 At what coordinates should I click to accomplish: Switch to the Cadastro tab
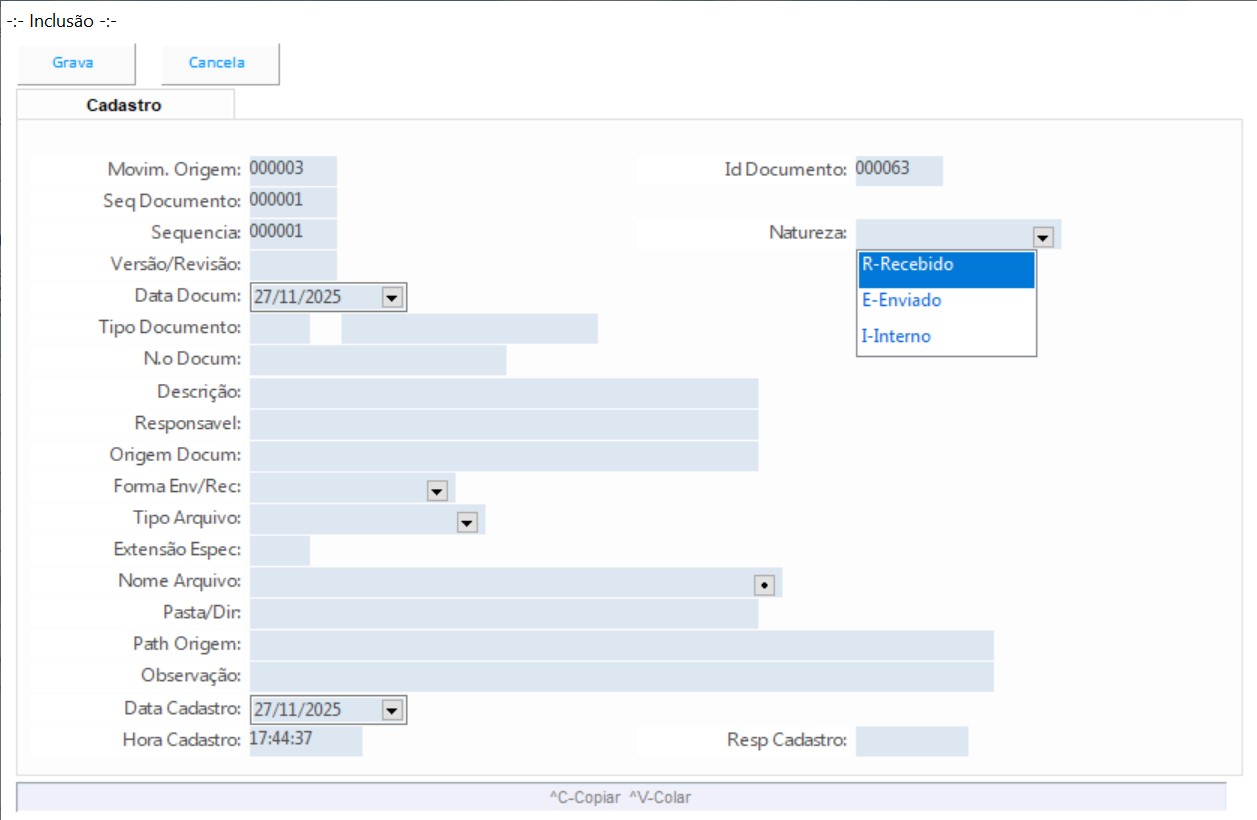[x=124, y=105]
